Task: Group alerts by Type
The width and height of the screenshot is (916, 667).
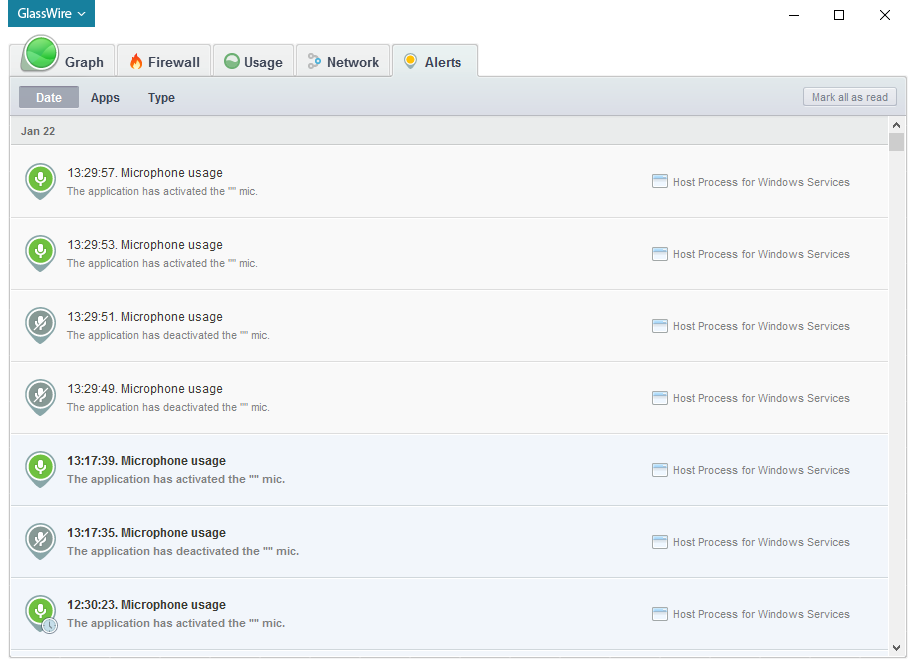Action: pyautogui.click(x=161, y=97)
